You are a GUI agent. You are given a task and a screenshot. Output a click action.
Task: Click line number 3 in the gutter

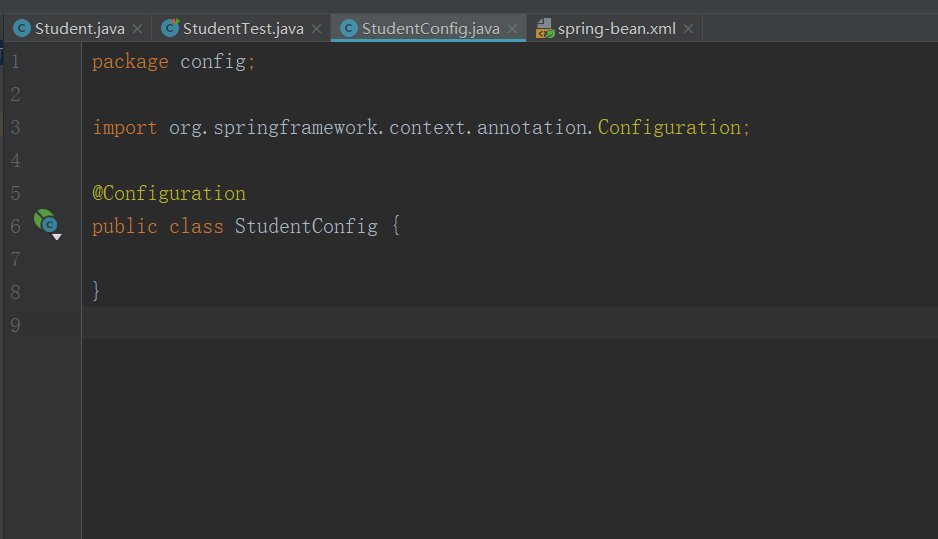click(15, 127)
